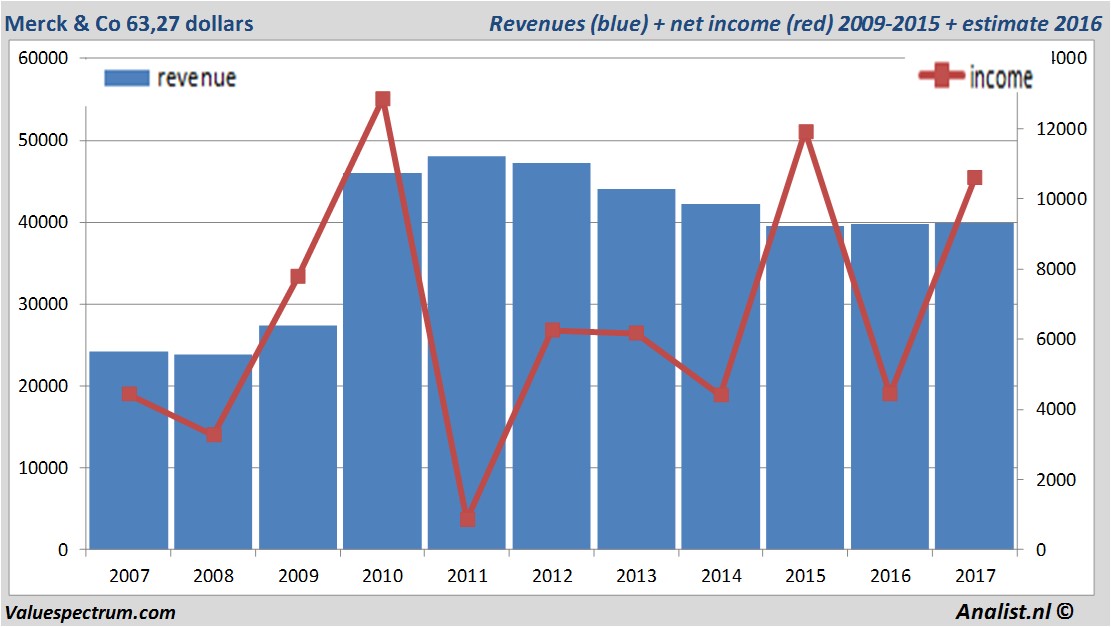Click the 2011 revenue bar

click(x=467, y=353)
